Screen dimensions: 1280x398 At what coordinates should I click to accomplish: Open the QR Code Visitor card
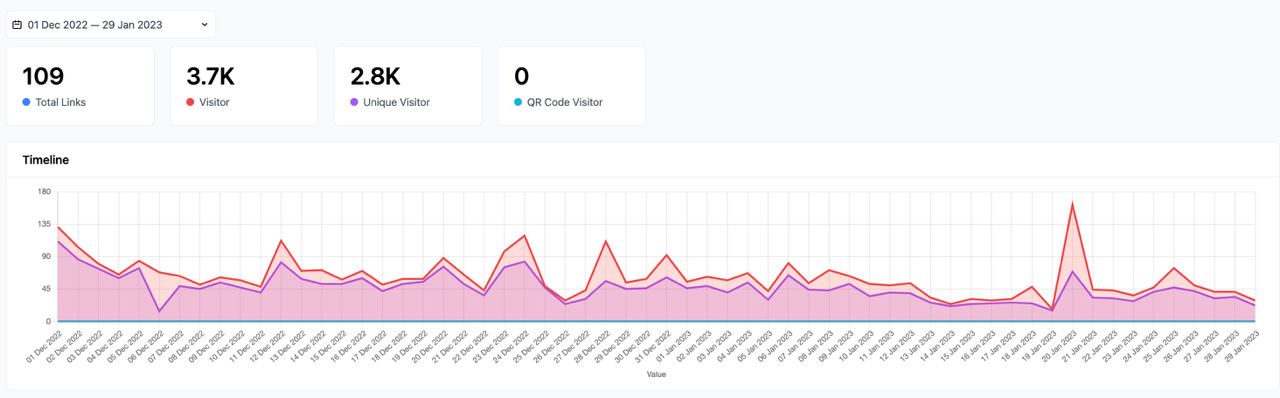point(572,86)
